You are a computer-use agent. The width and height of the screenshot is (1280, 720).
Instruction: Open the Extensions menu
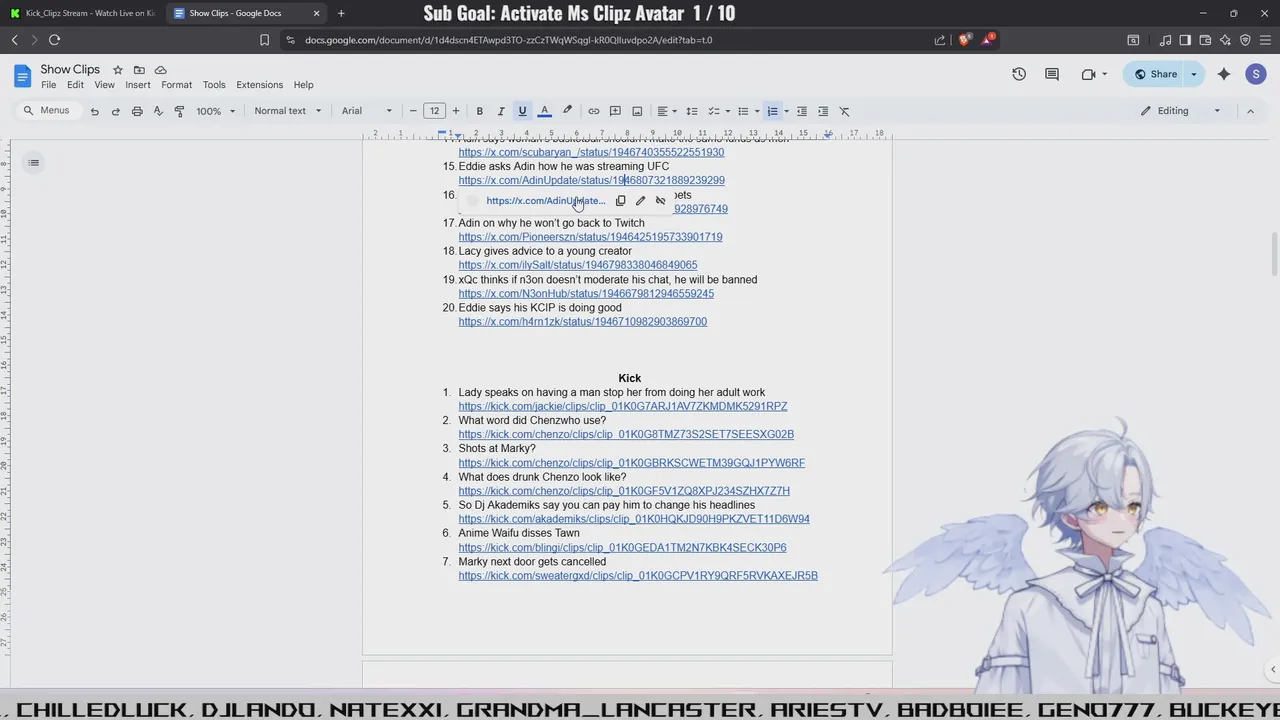pyautogui.click(x=259, y=85)
